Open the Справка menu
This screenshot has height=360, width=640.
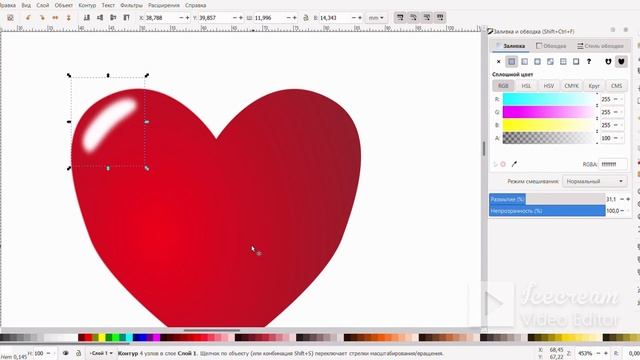[x=196, y=5]
